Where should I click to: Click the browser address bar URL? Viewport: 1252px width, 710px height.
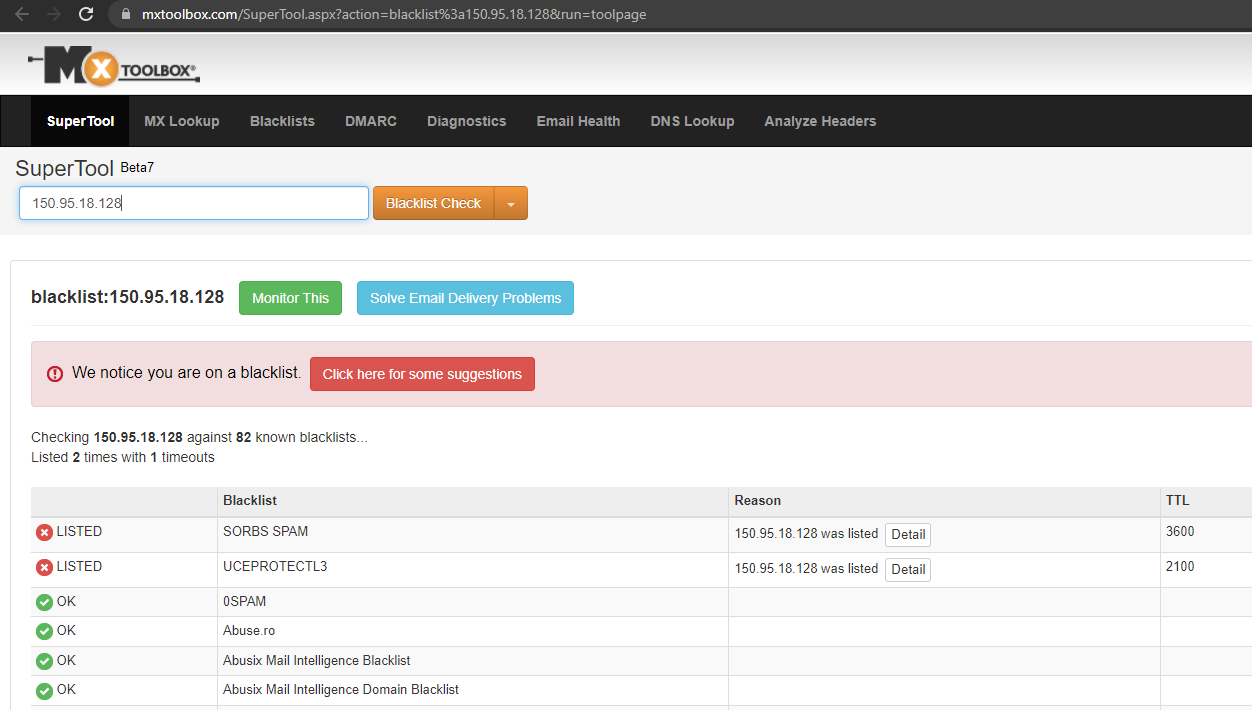[394, 15]
